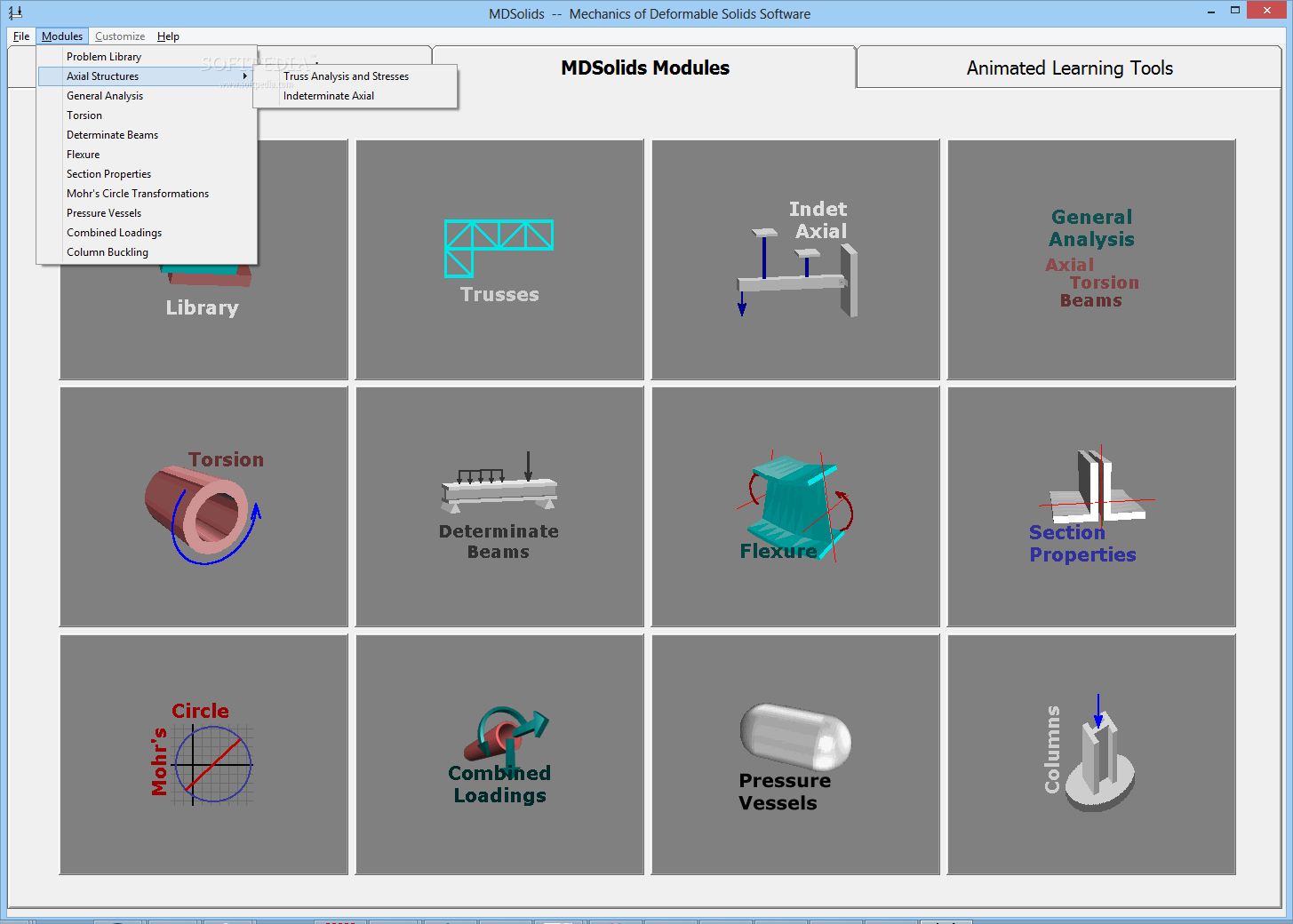This screenshot has height=924, width=1293.
Task: Open the Pressure Vessels module tile
Action: (x=795, y=754)
